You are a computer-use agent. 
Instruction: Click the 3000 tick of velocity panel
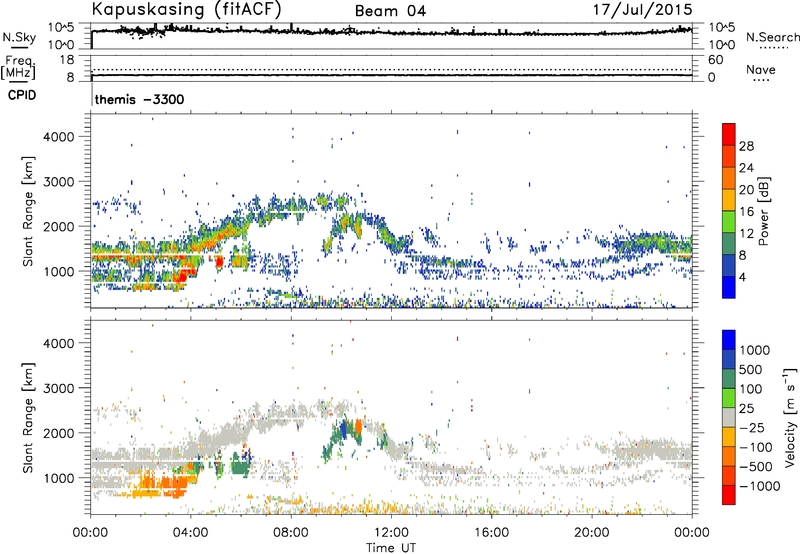pyautogui.click(x=58, y=388)
